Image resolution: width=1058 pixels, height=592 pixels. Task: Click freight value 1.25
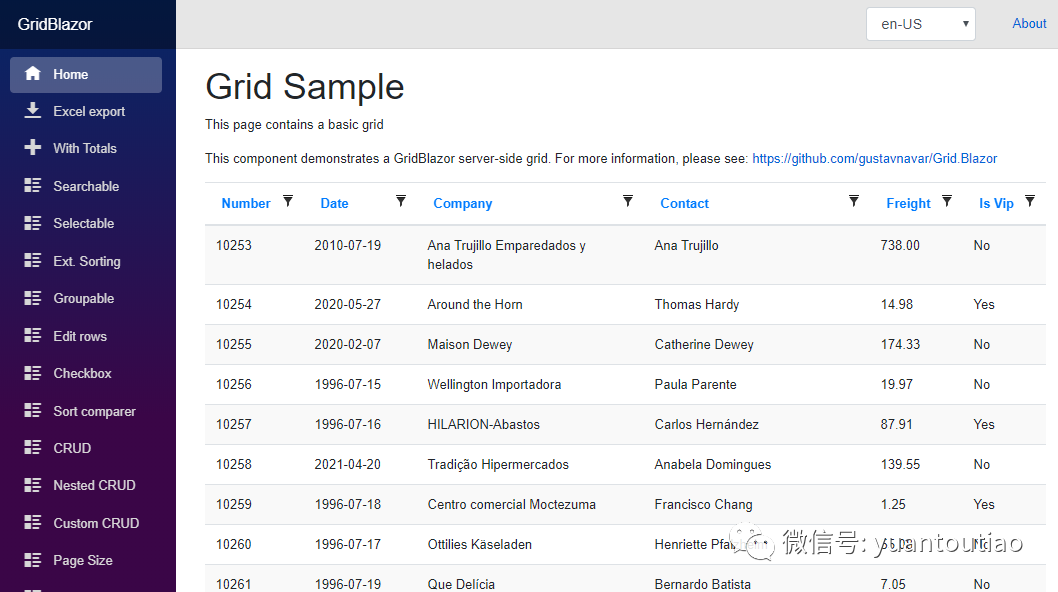click(x=893, y=504)
